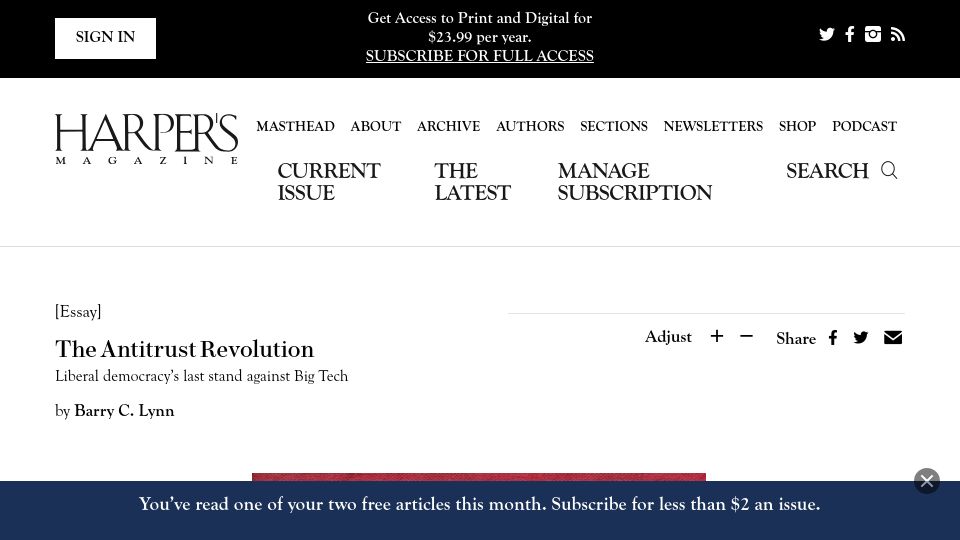Click the SIGN IN button

pos(105,38)
